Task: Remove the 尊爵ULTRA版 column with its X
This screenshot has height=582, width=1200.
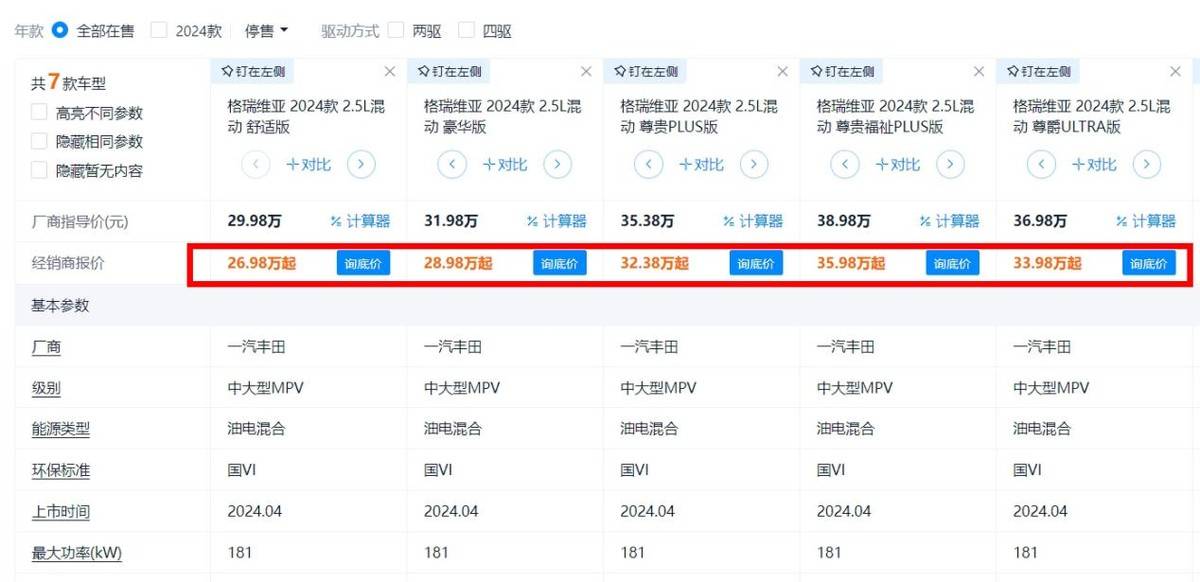Action: [1176, 72]
